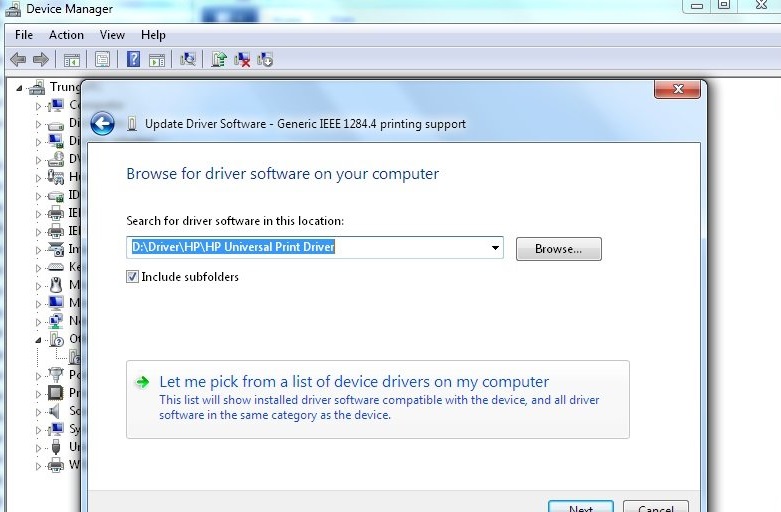Open the Action menu
The width and height of the screenshot is (781, 512).
(x=66, y=35)
